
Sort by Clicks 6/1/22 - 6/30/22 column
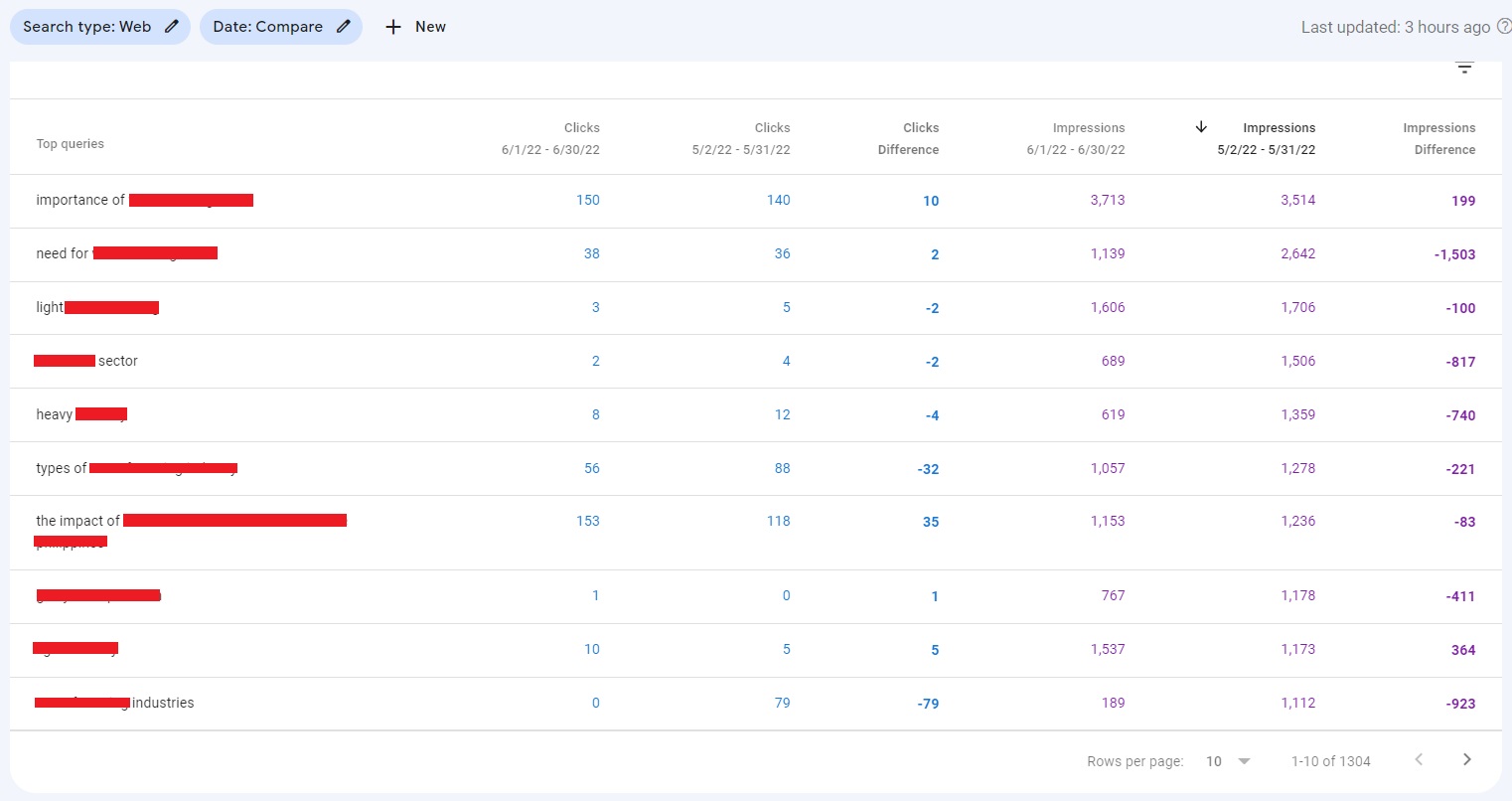pos(551,138)
